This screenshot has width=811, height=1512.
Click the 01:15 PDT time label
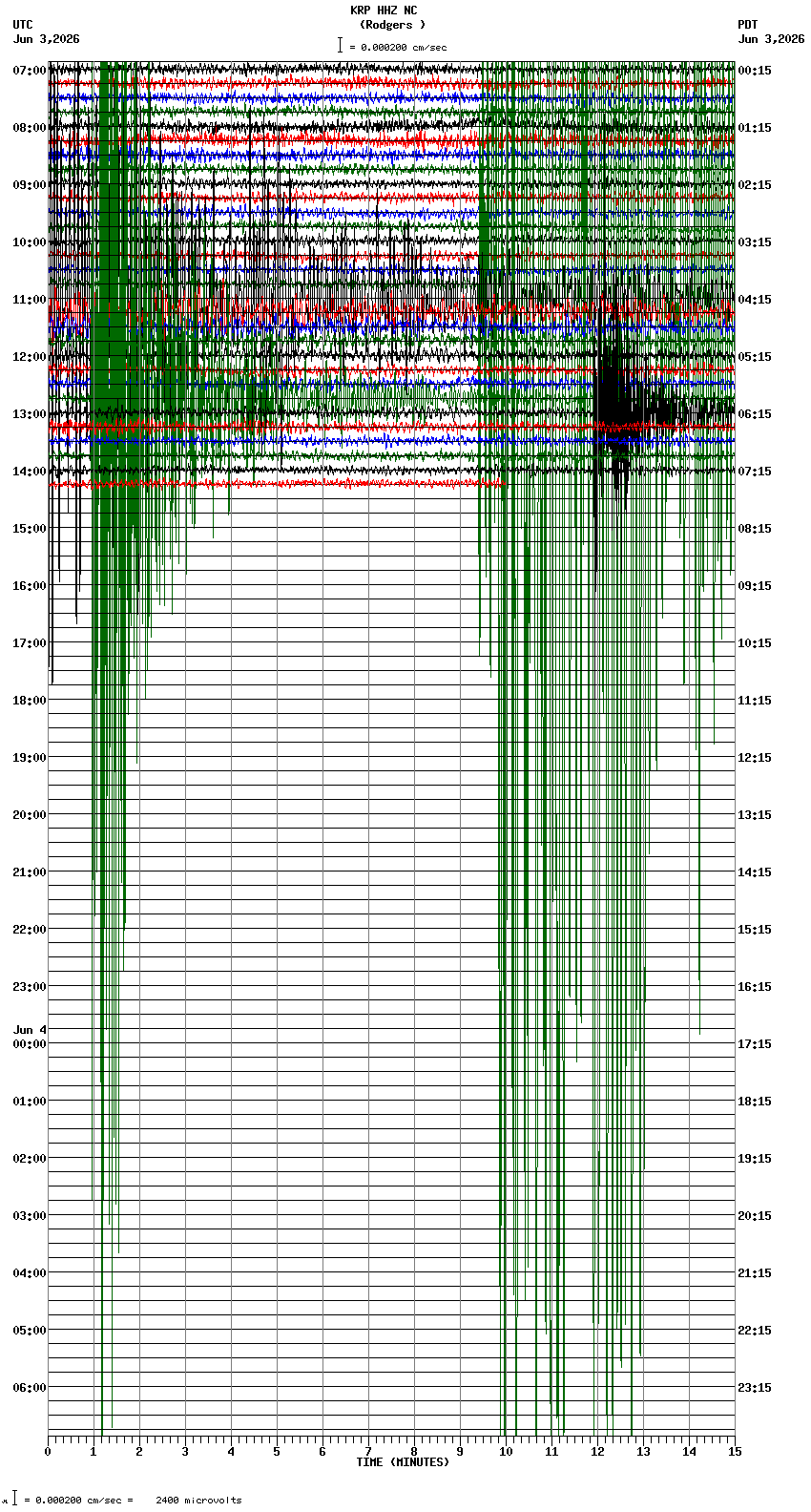click(x=755, y=128)
